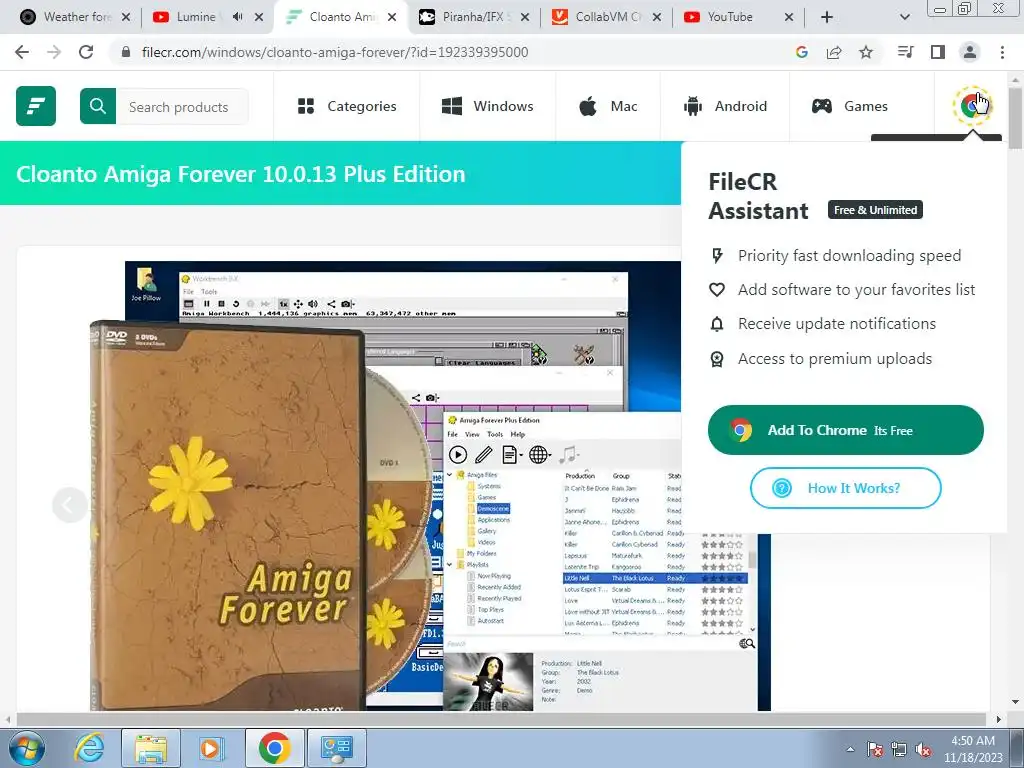The height and width of the screenshot is (768, 1024).
Task: Open the Chrome profile icon
Action: pos(970,52)
